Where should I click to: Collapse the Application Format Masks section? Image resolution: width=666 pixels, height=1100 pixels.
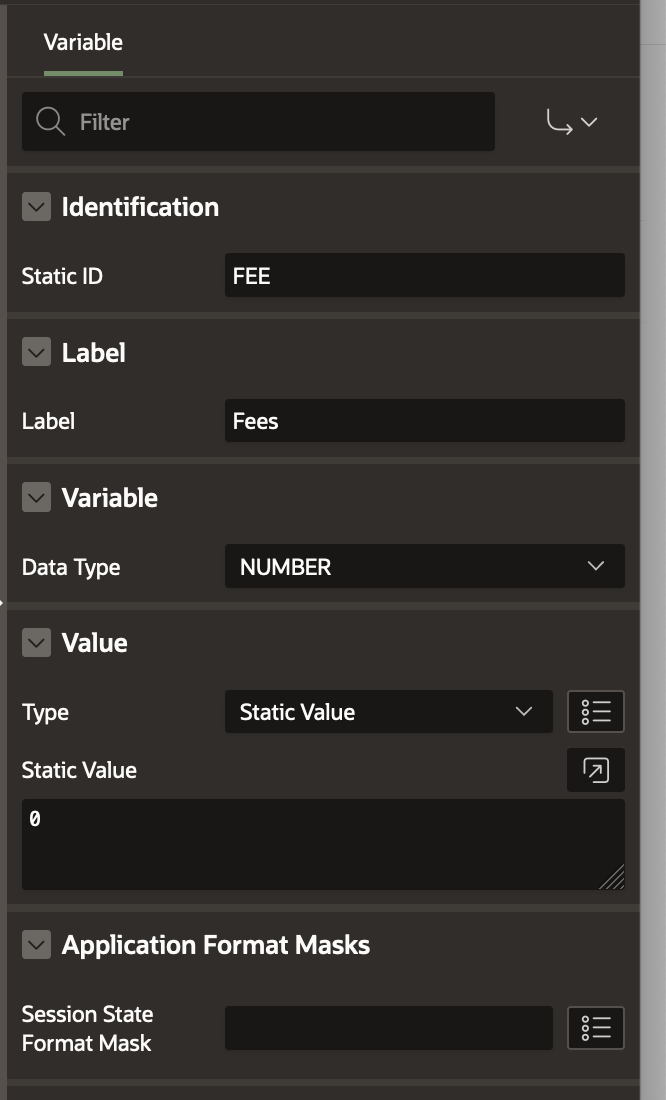tap(36, 945)
